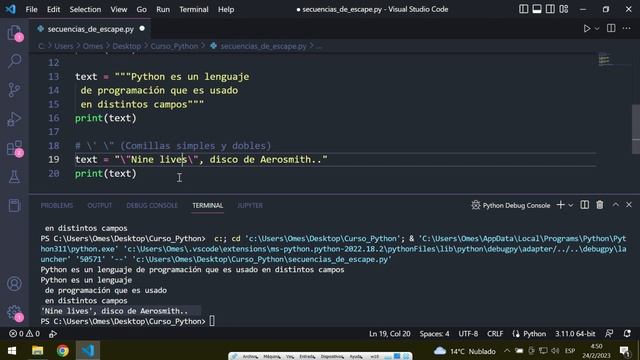640x360 pixels.
Task: Create a new terminal with plus icon
Action: coord(560,205)
